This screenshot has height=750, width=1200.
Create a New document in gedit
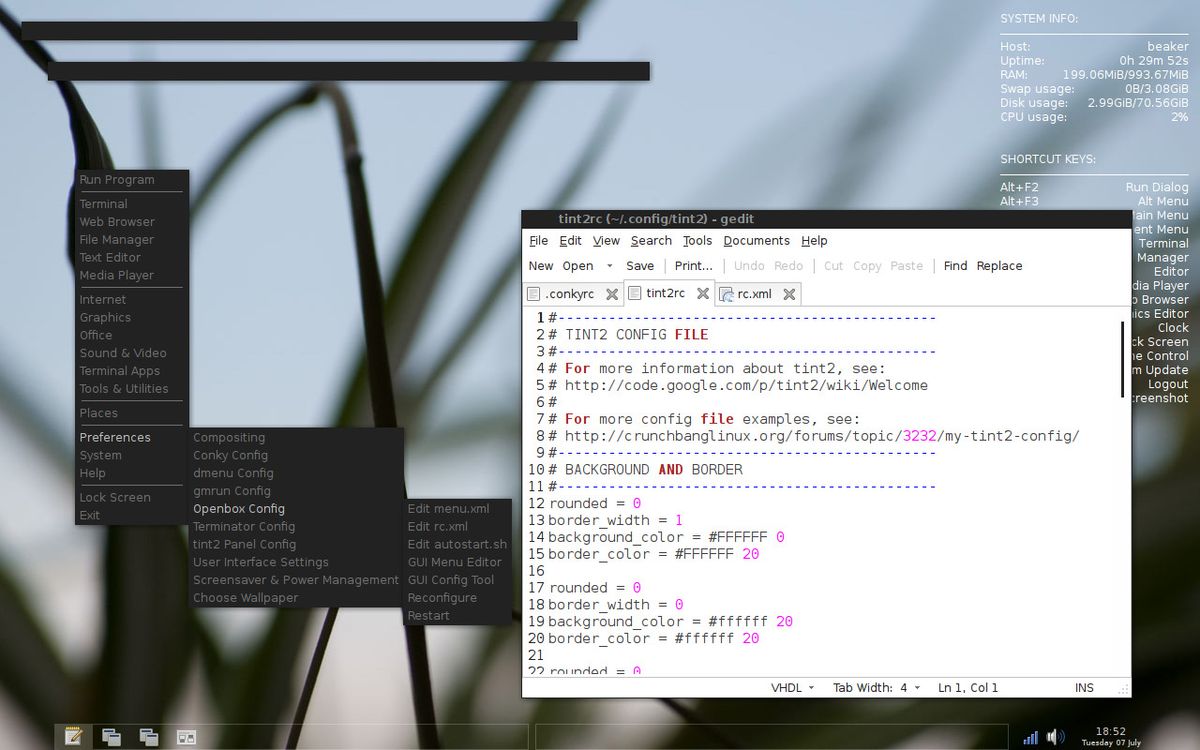[540, 266]
